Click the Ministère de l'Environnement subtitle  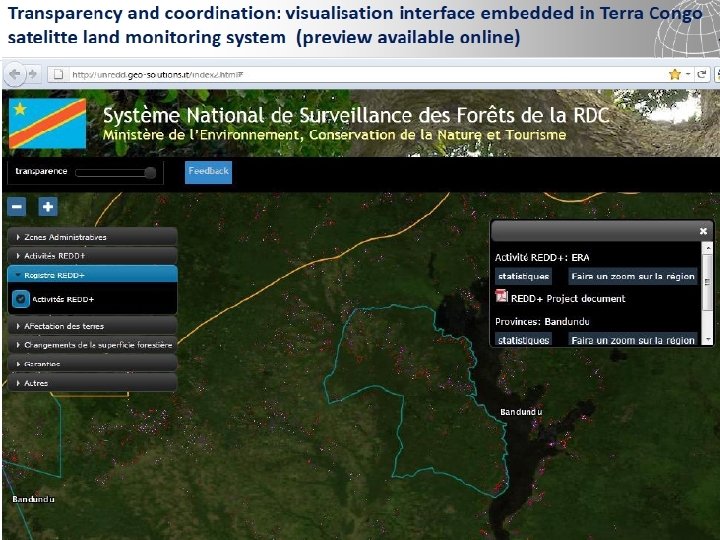click(x=334, y=135)
